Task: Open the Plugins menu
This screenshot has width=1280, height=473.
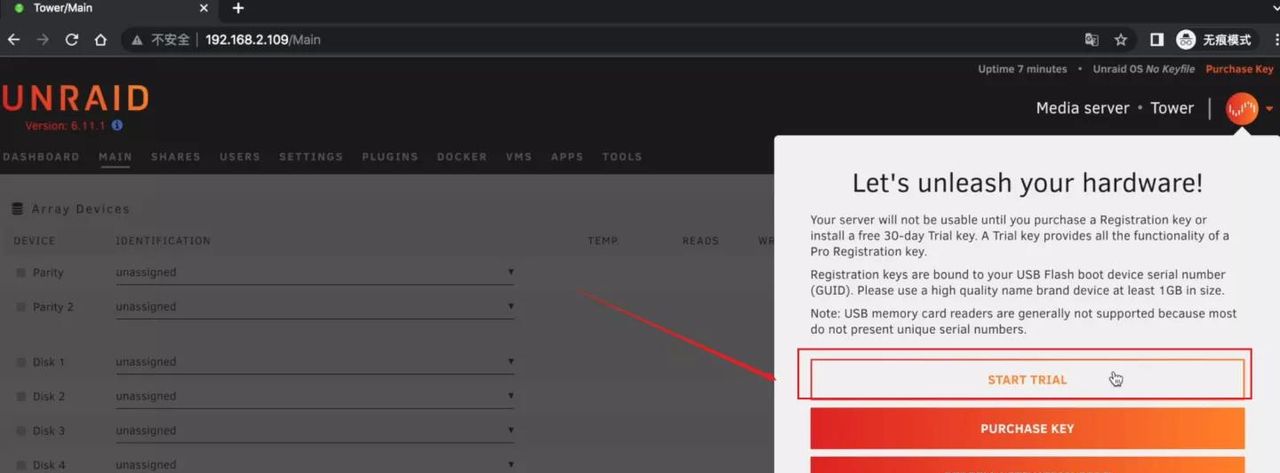Action: coord(390,157)
